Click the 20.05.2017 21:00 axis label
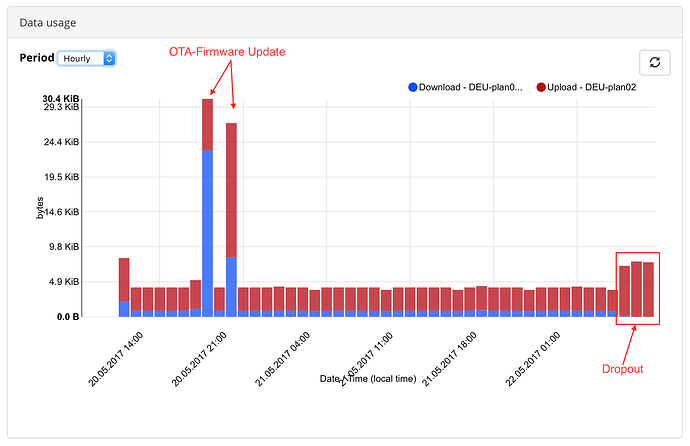 [x=199, y=359]
